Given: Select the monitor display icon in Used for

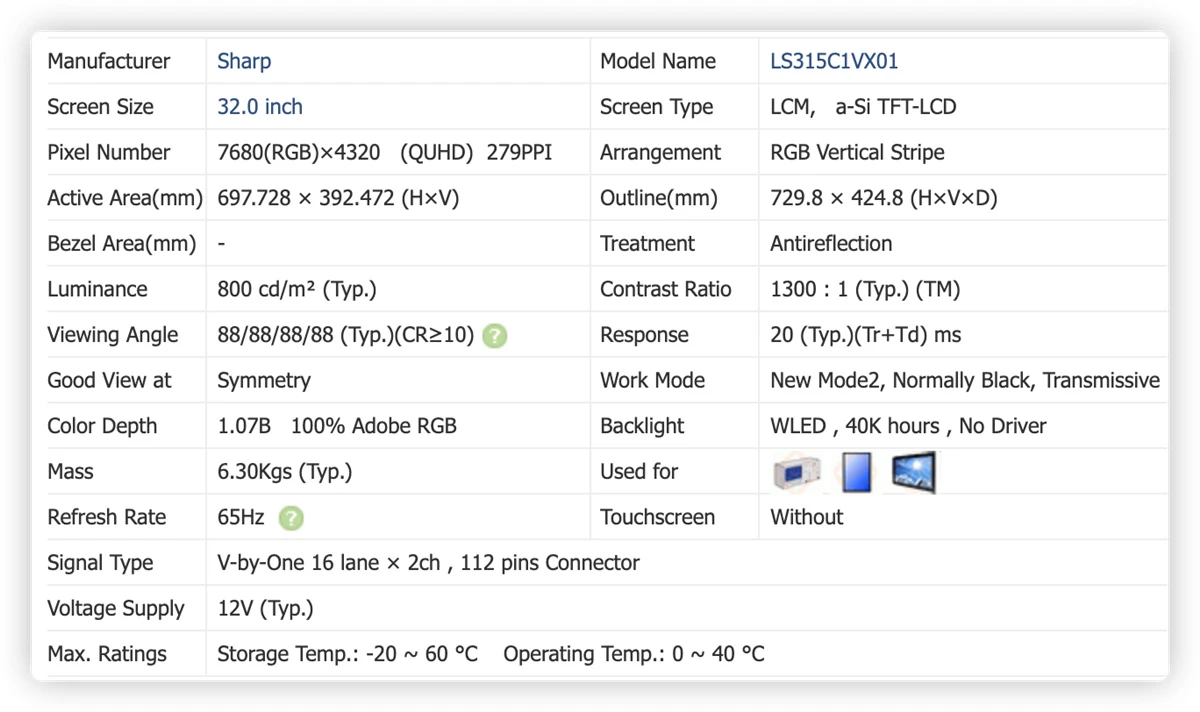Looking at the screenshot, I should coord(913,473).
